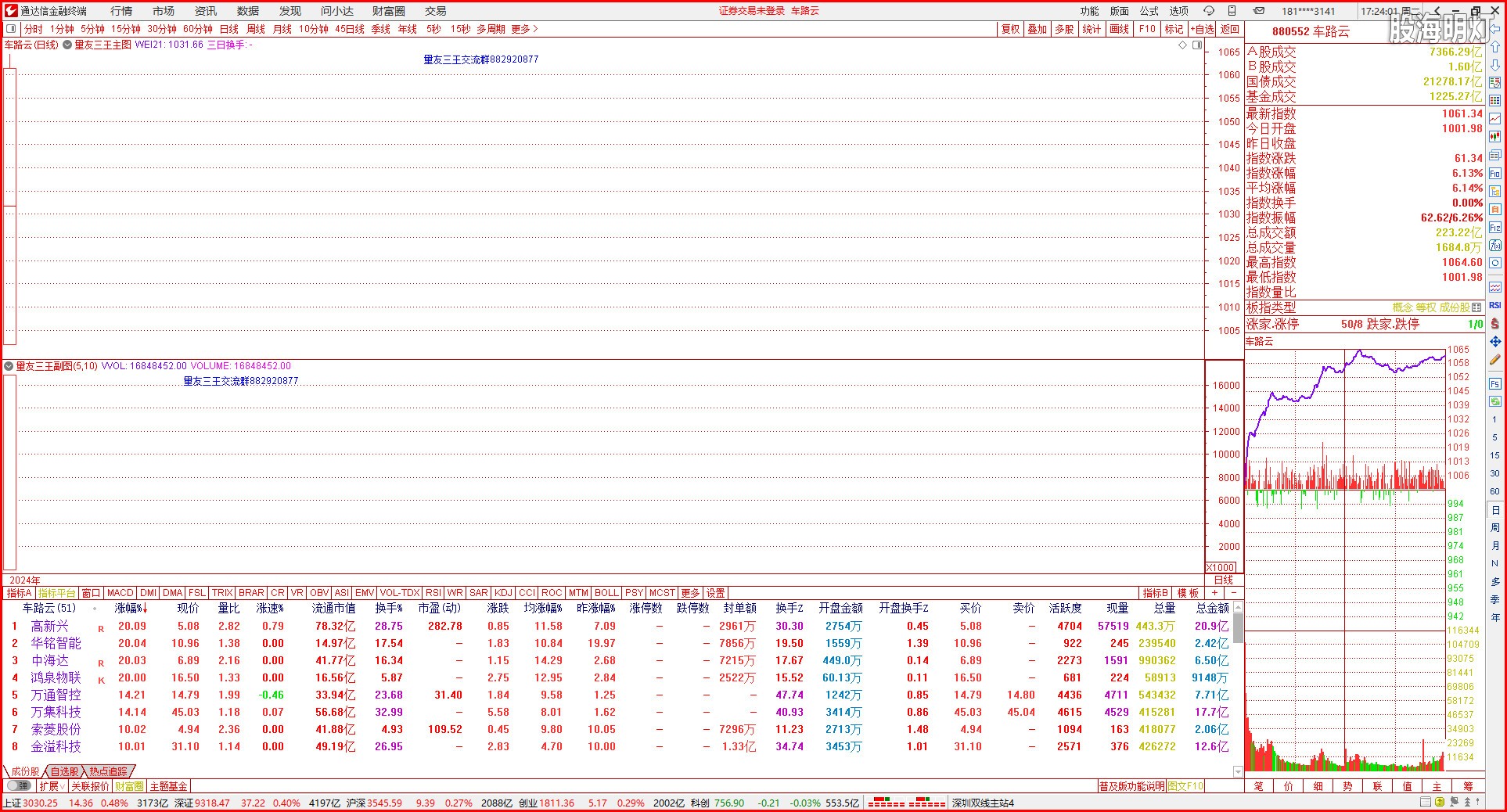This screenshot has width=1507, height=812.
Task: Open the line trend chart sidebar icon
Action: [x=1494, y=118]
